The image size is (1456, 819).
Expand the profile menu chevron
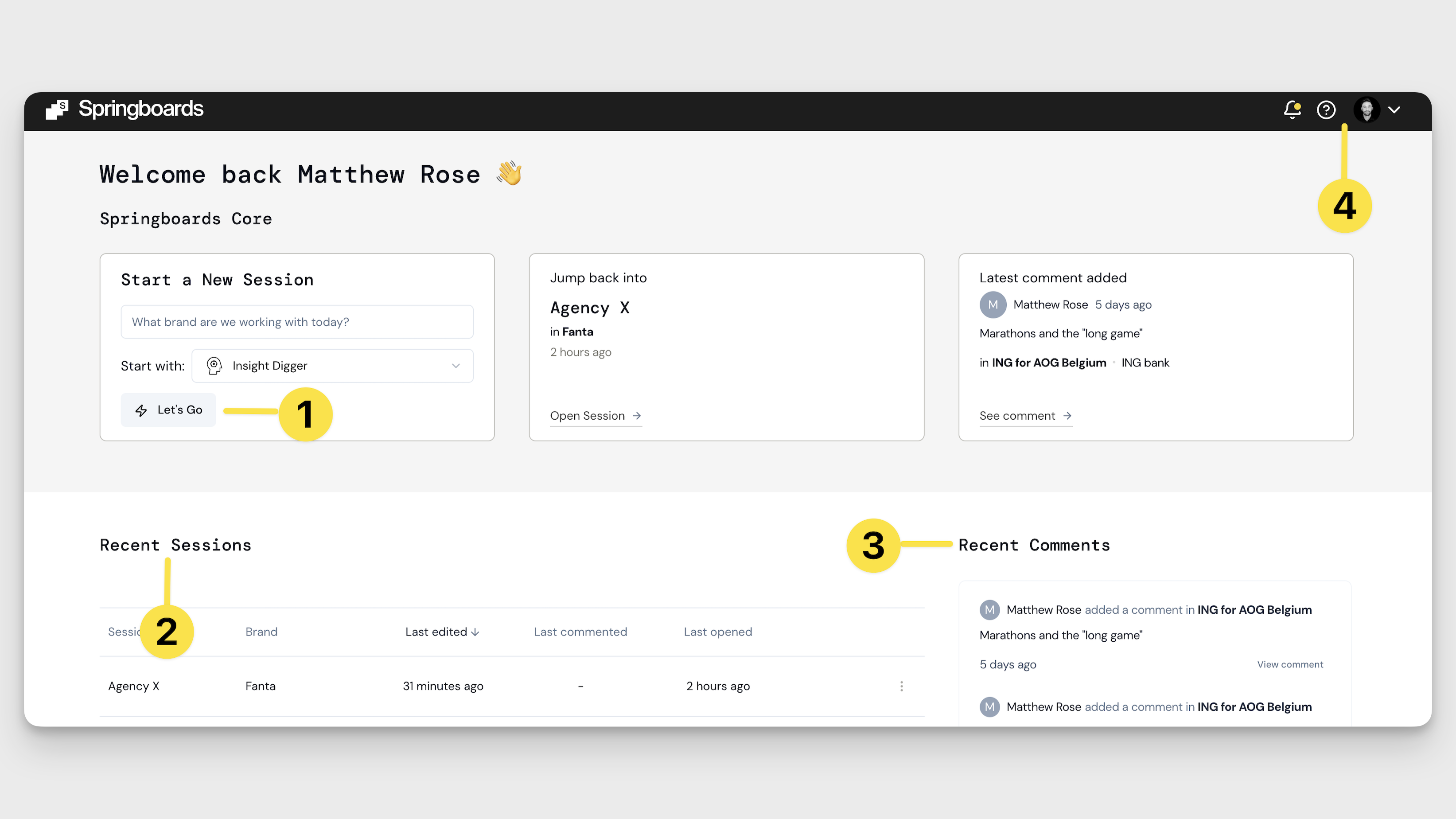(x=1394, y=109)
